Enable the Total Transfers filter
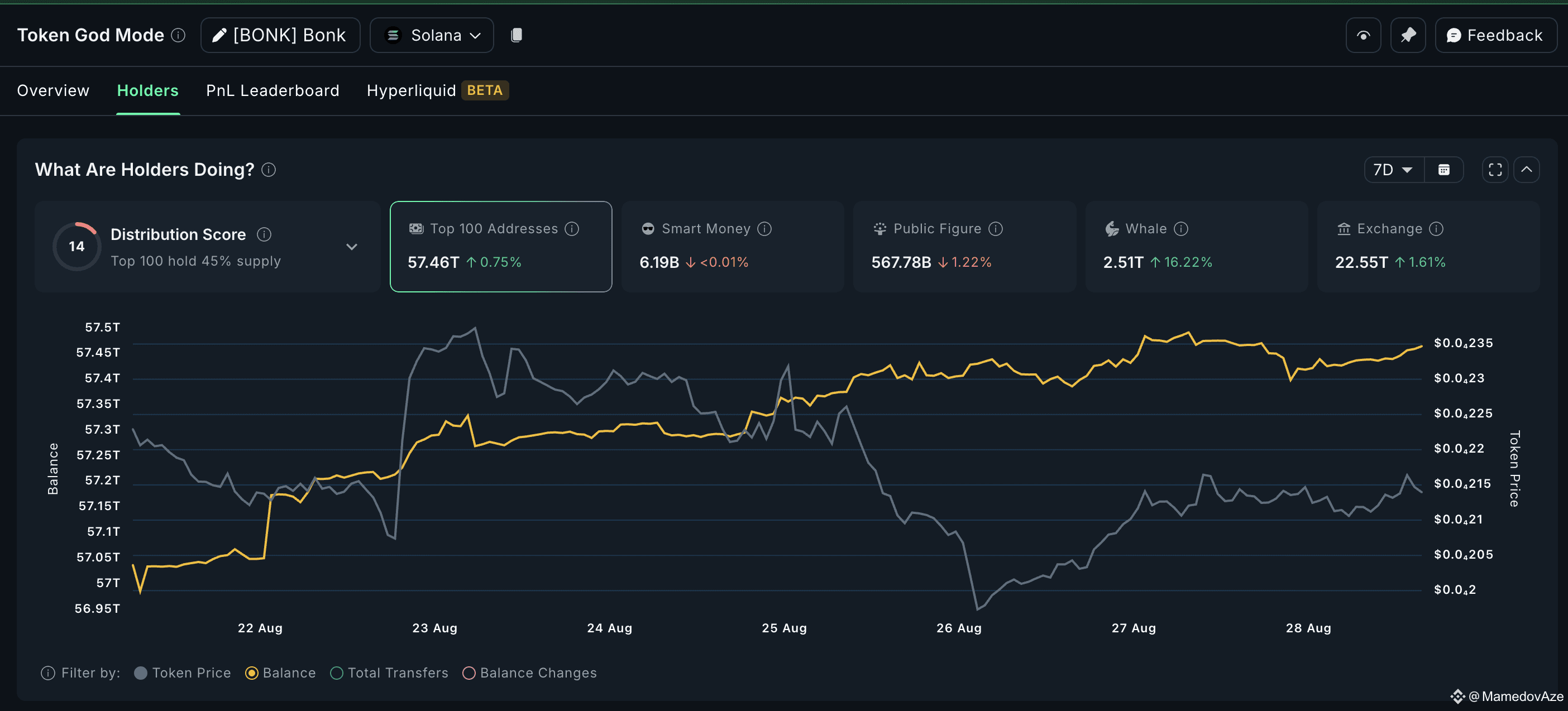The height and width of the screenshot is (711, 1568). [389, 672]
